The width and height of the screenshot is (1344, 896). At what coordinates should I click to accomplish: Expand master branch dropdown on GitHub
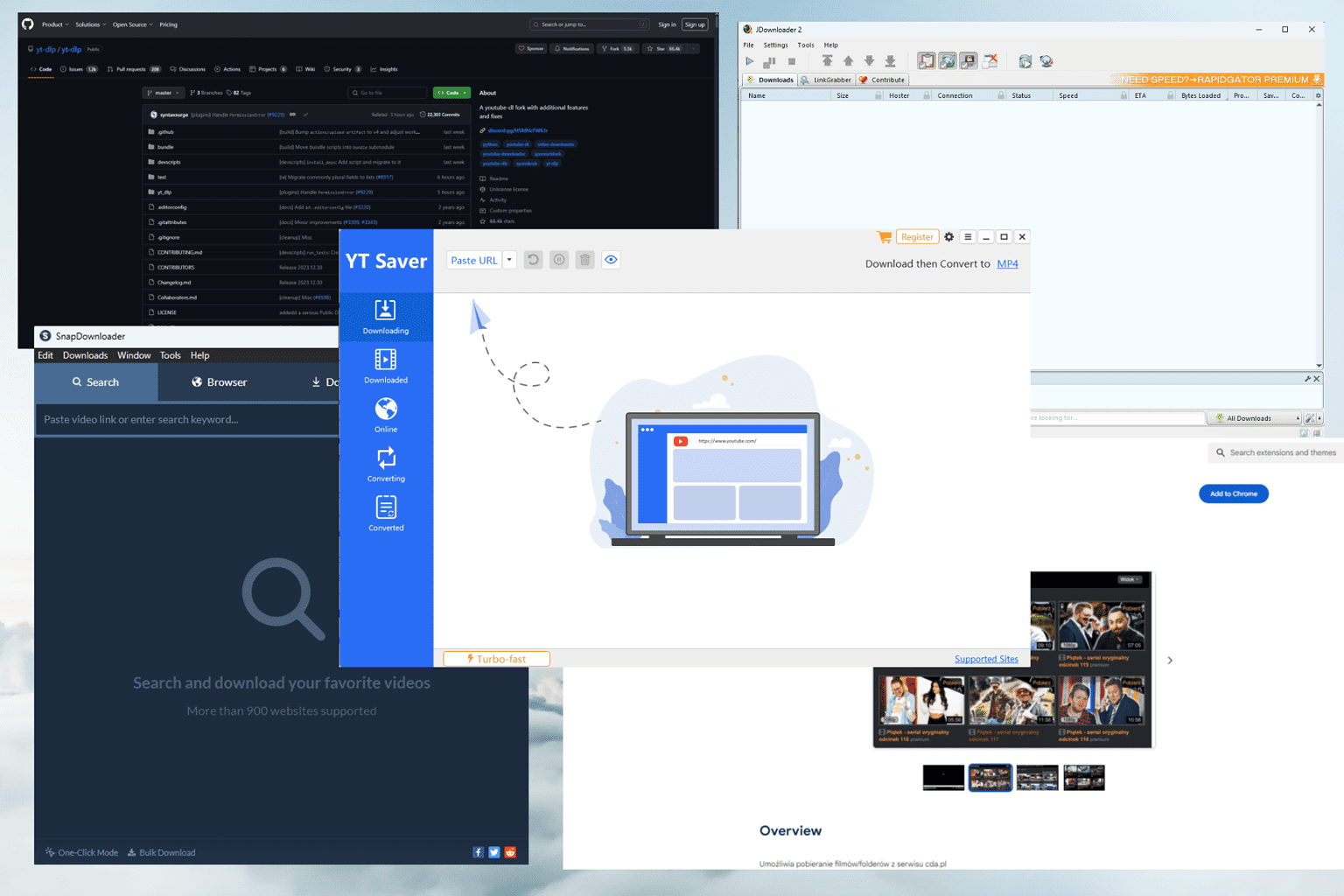click(164, 93)
